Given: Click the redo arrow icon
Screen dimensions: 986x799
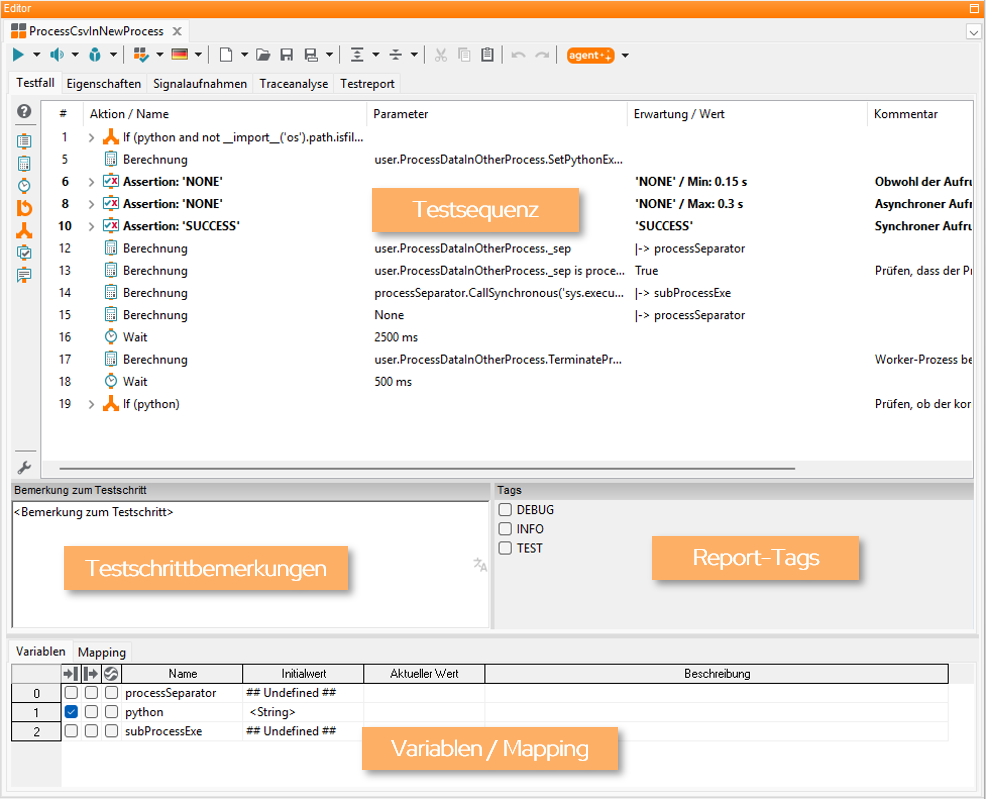Looking at the screenshot, I should [x=542, y=55].
